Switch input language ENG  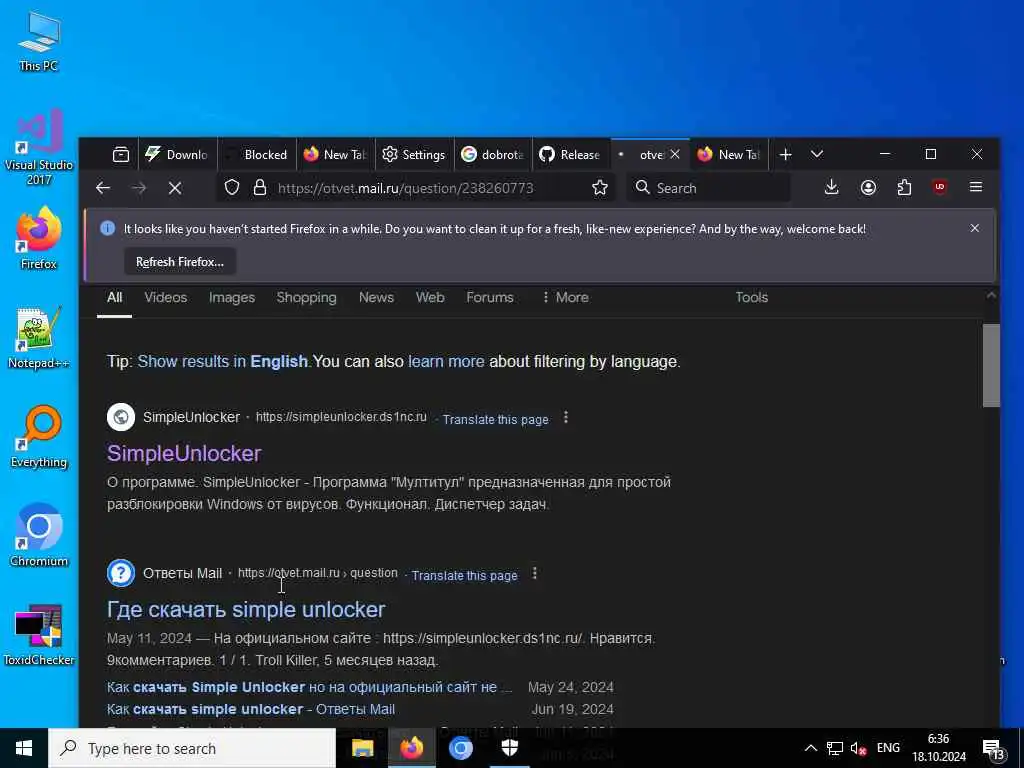[x=888, y=748]
